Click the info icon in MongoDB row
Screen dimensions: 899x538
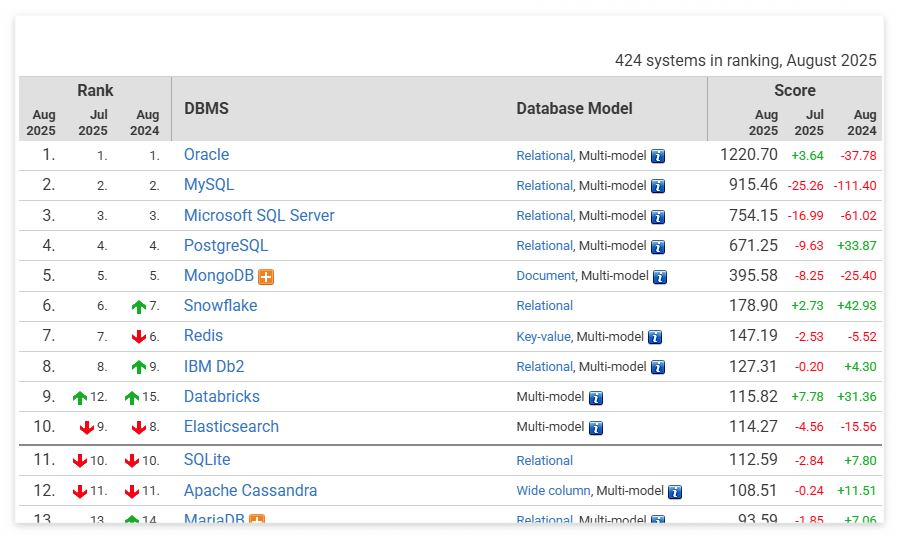[660, 277]
